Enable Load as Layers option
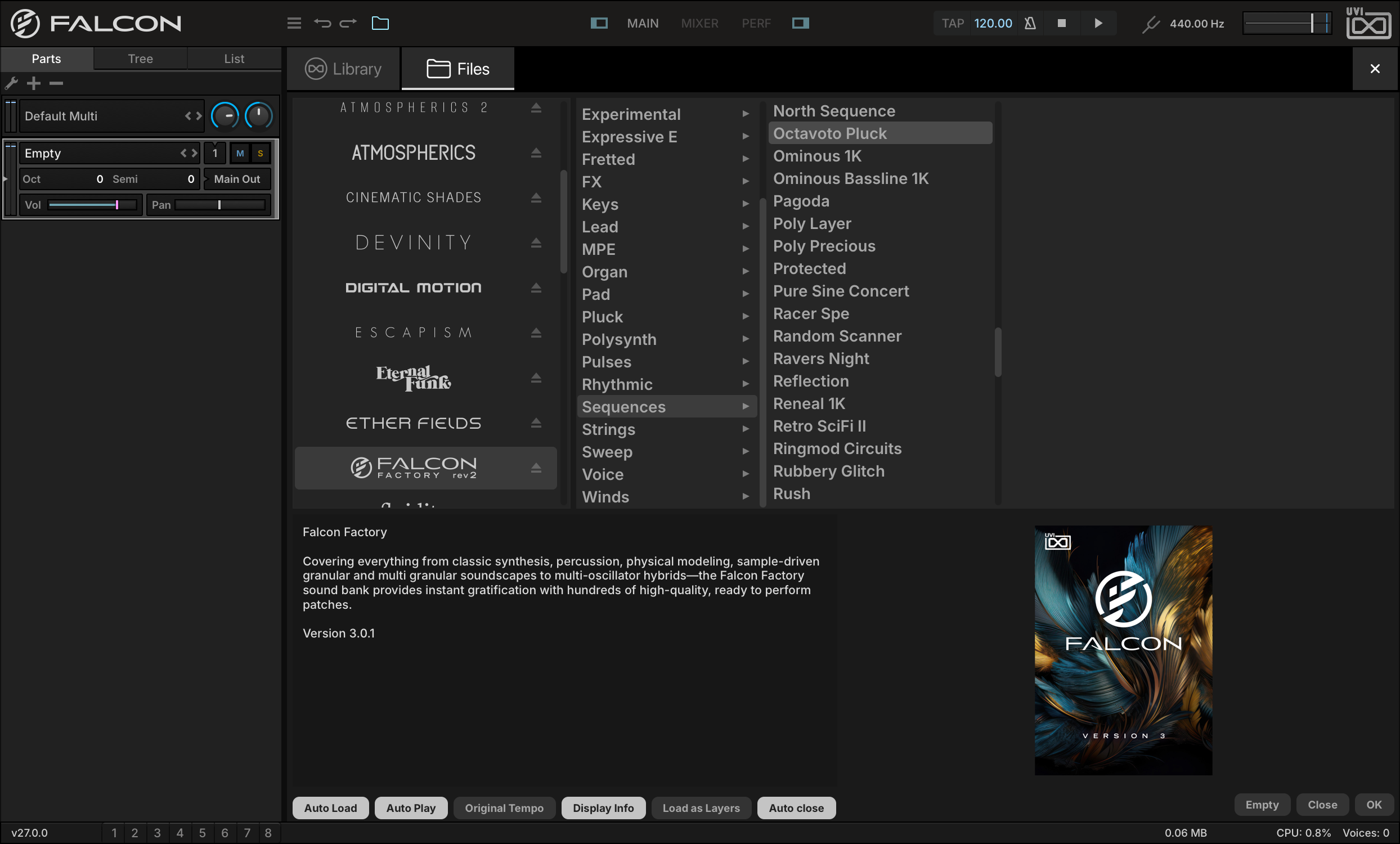Screen dimensions: 1400x844 (x=701, y=807)
